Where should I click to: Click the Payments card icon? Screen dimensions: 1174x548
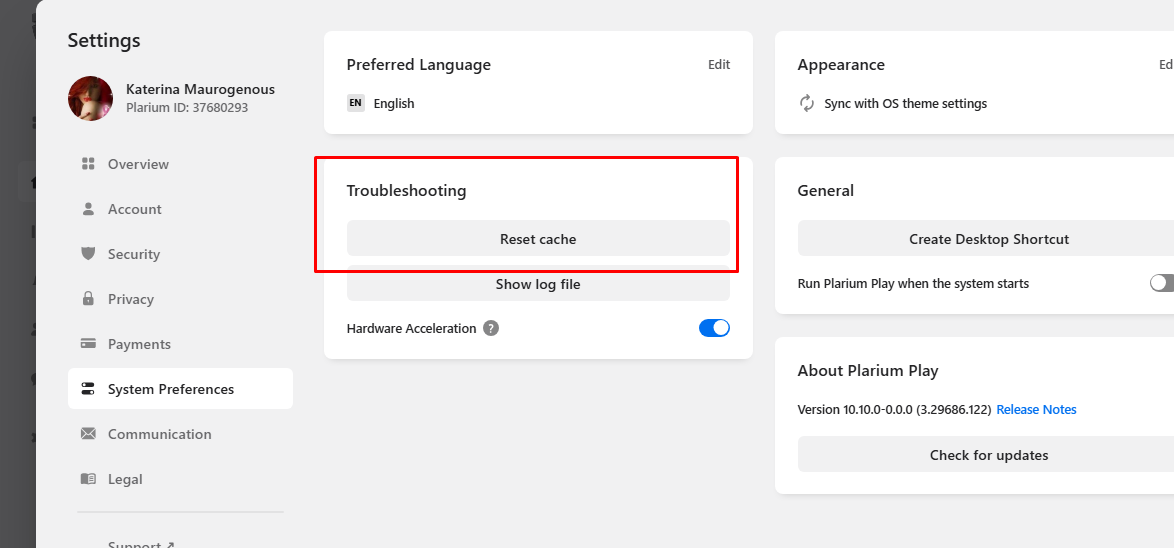pos(88,344)
